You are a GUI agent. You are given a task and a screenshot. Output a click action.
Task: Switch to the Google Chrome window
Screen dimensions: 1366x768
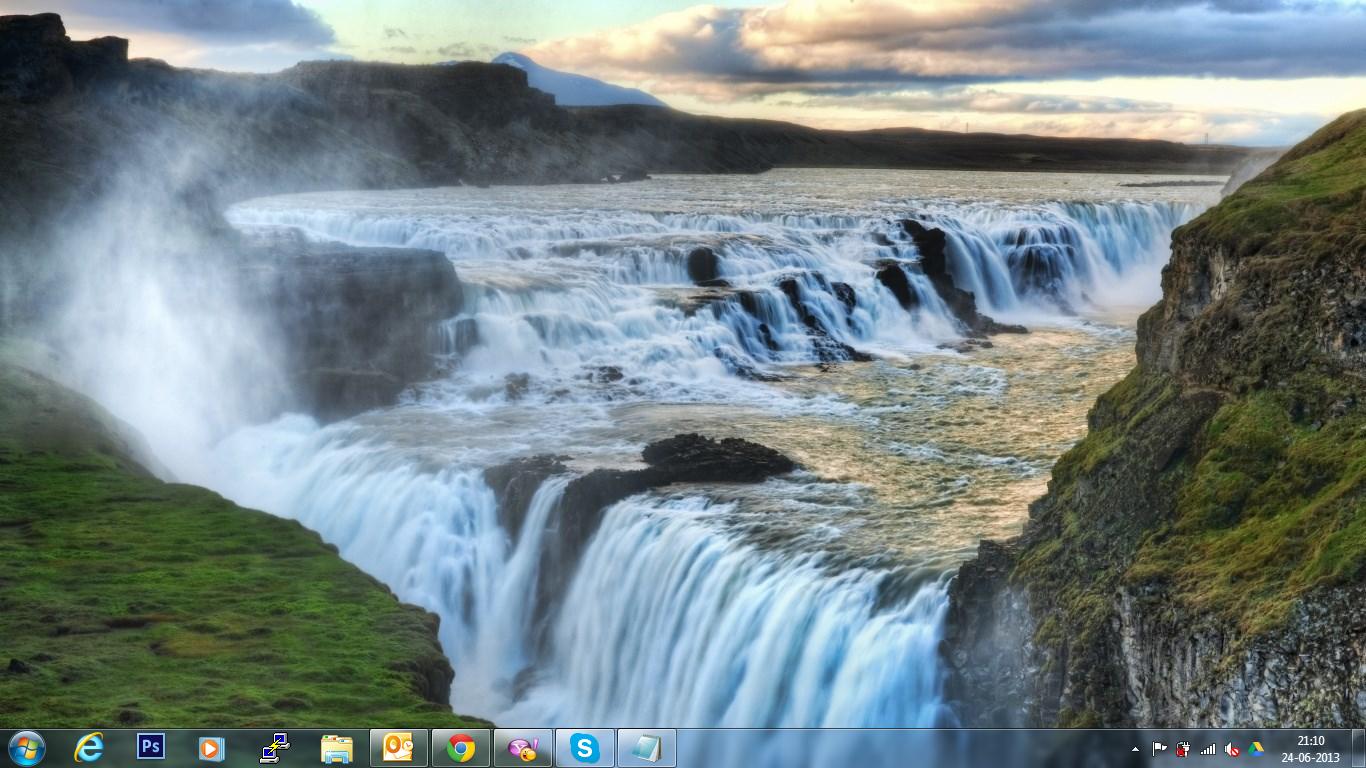[x=461, y=747]
